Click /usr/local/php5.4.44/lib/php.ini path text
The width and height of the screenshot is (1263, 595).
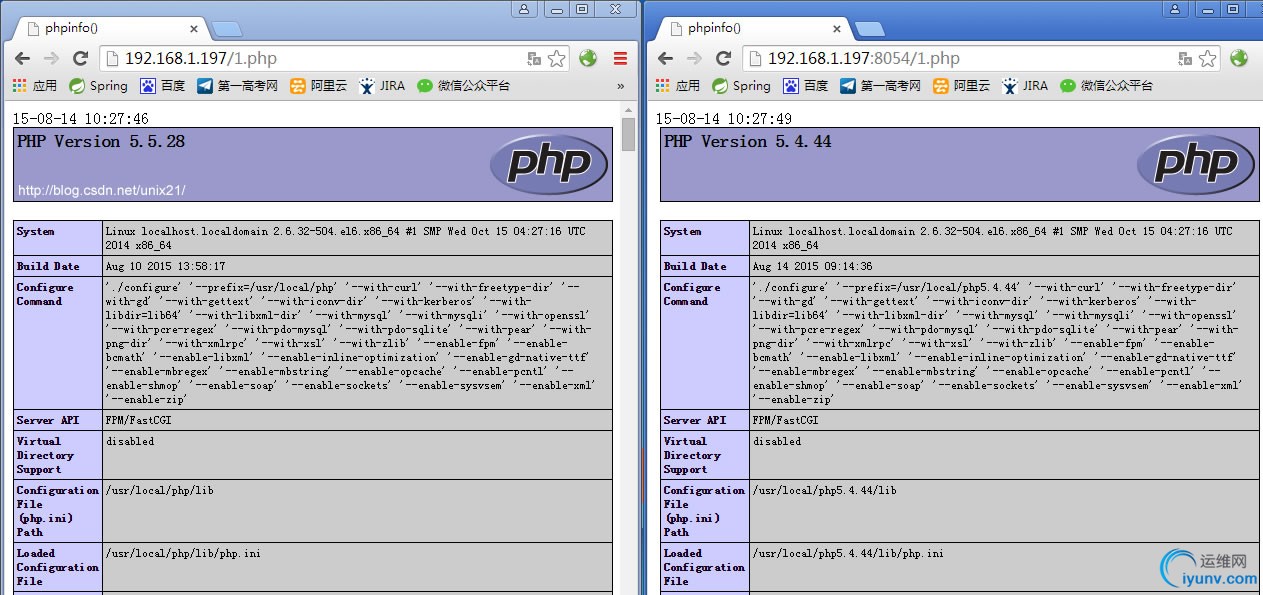point(848,553)
